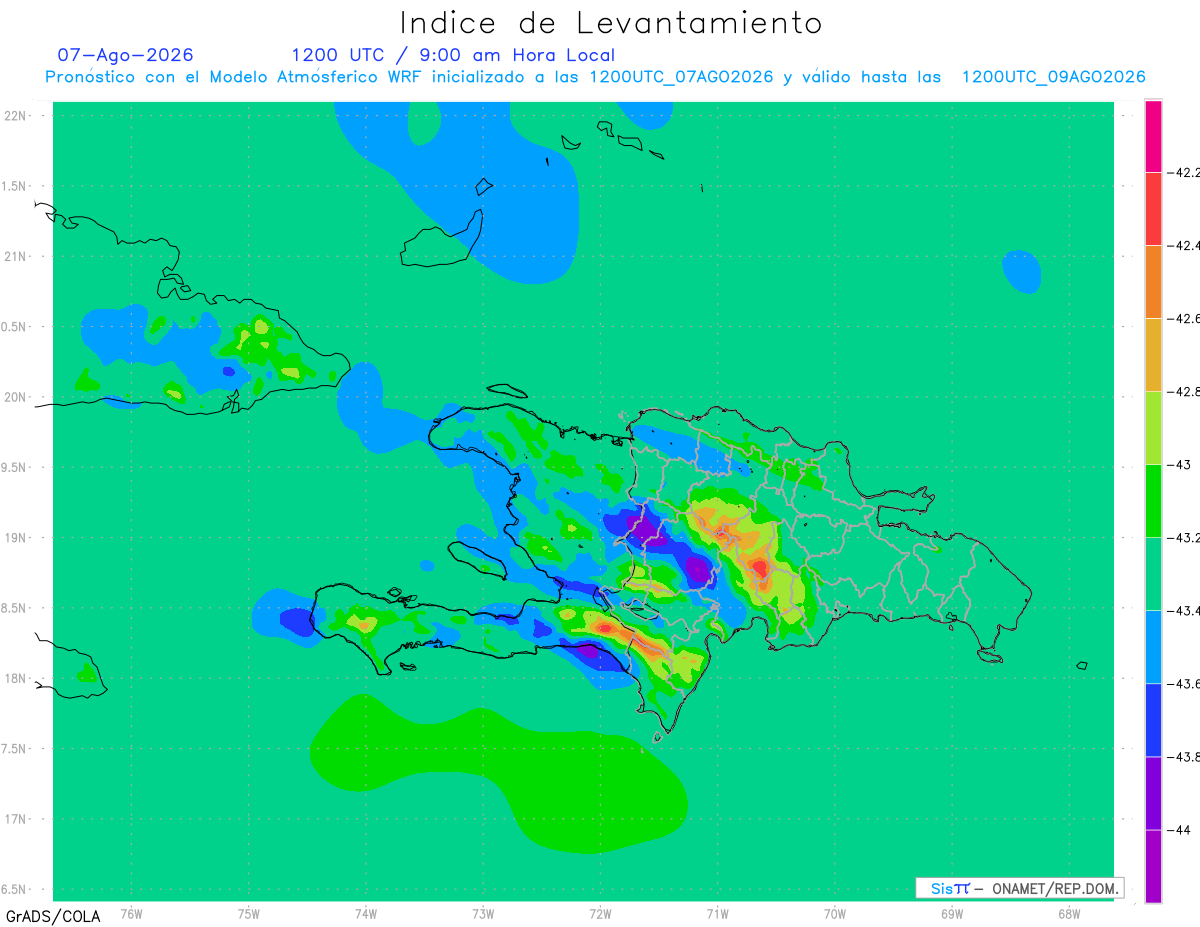
Task: Select the "-43.6" legend value
Action: point(1185,684)
